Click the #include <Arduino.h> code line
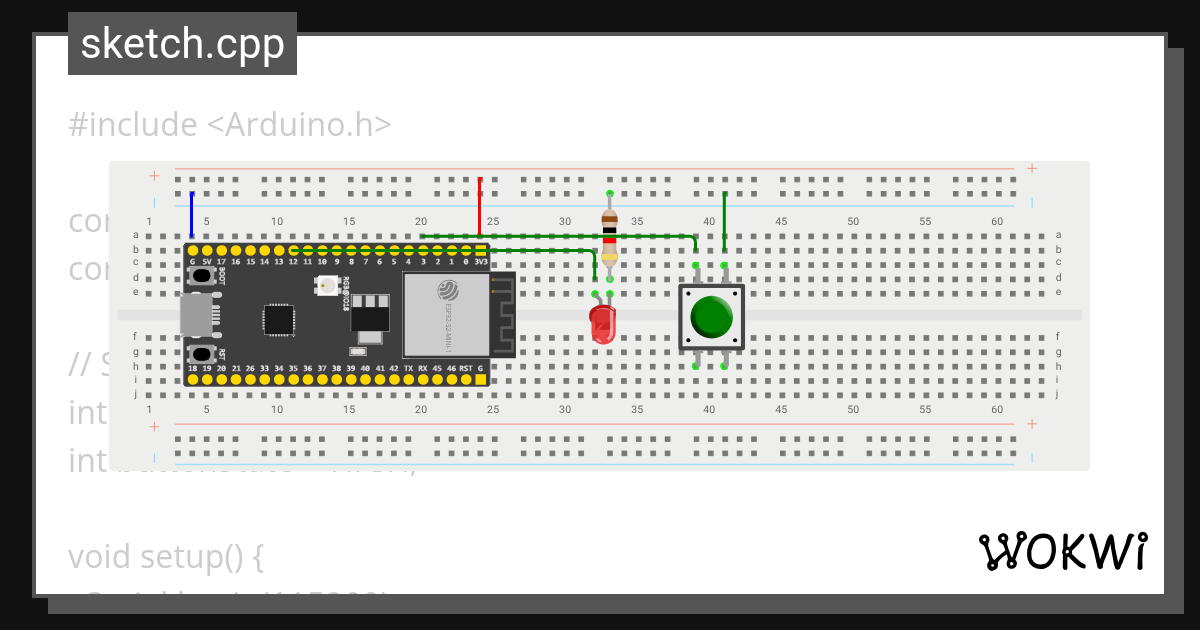Screen dimensions: 1200x630 (230, 124)
